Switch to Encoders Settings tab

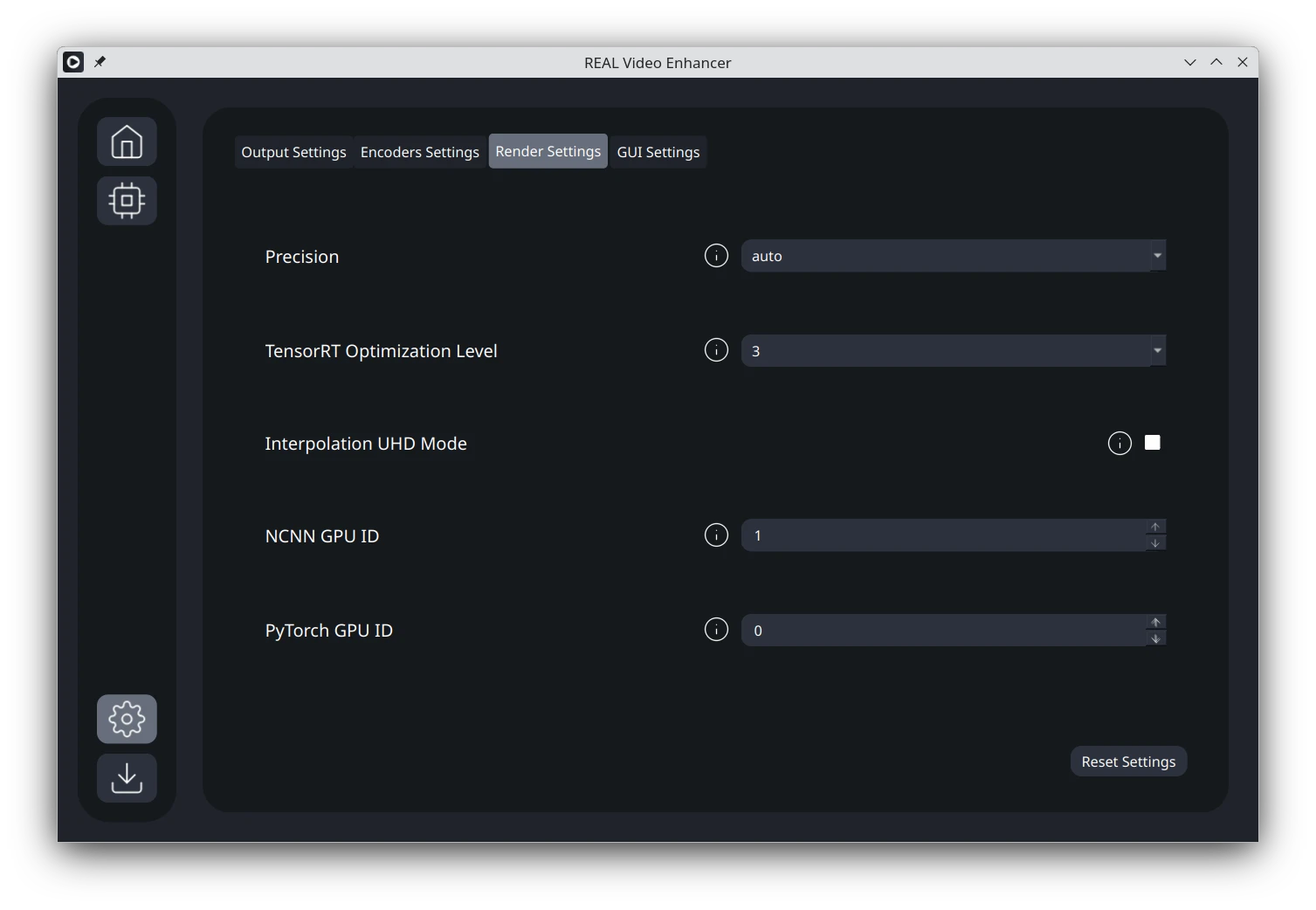pyautogui.click(x=419, y=152)
